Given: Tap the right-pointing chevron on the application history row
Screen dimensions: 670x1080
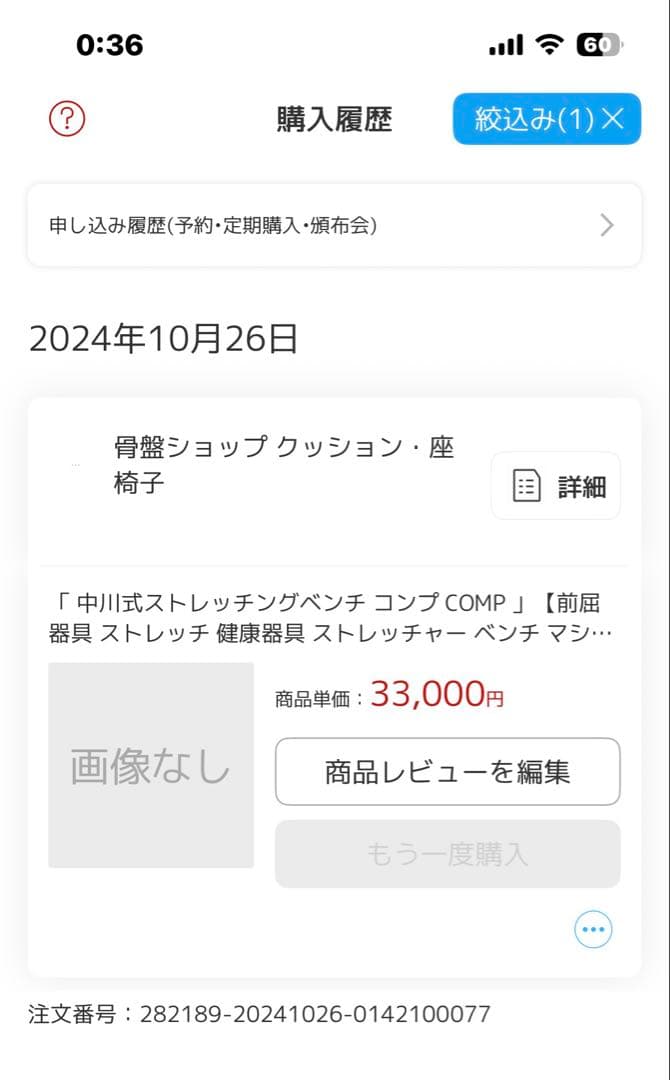Looking at the screenshot, I should (x=606, y=225).
